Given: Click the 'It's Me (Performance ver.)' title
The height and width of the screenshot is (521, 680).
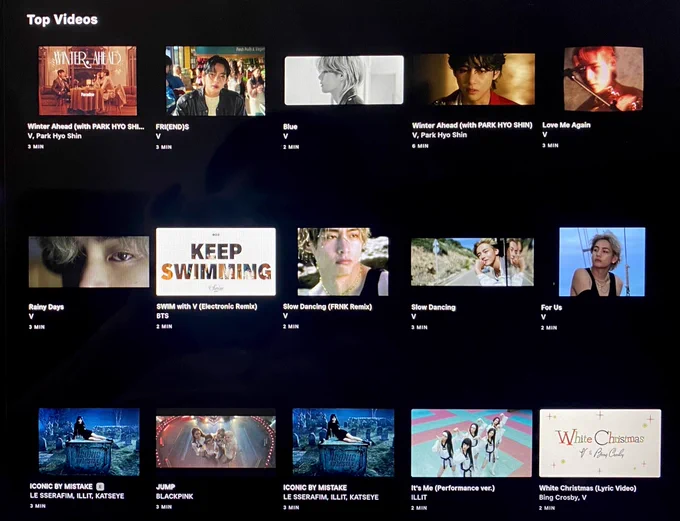Looking at the screenshot, I should (453, 488).
